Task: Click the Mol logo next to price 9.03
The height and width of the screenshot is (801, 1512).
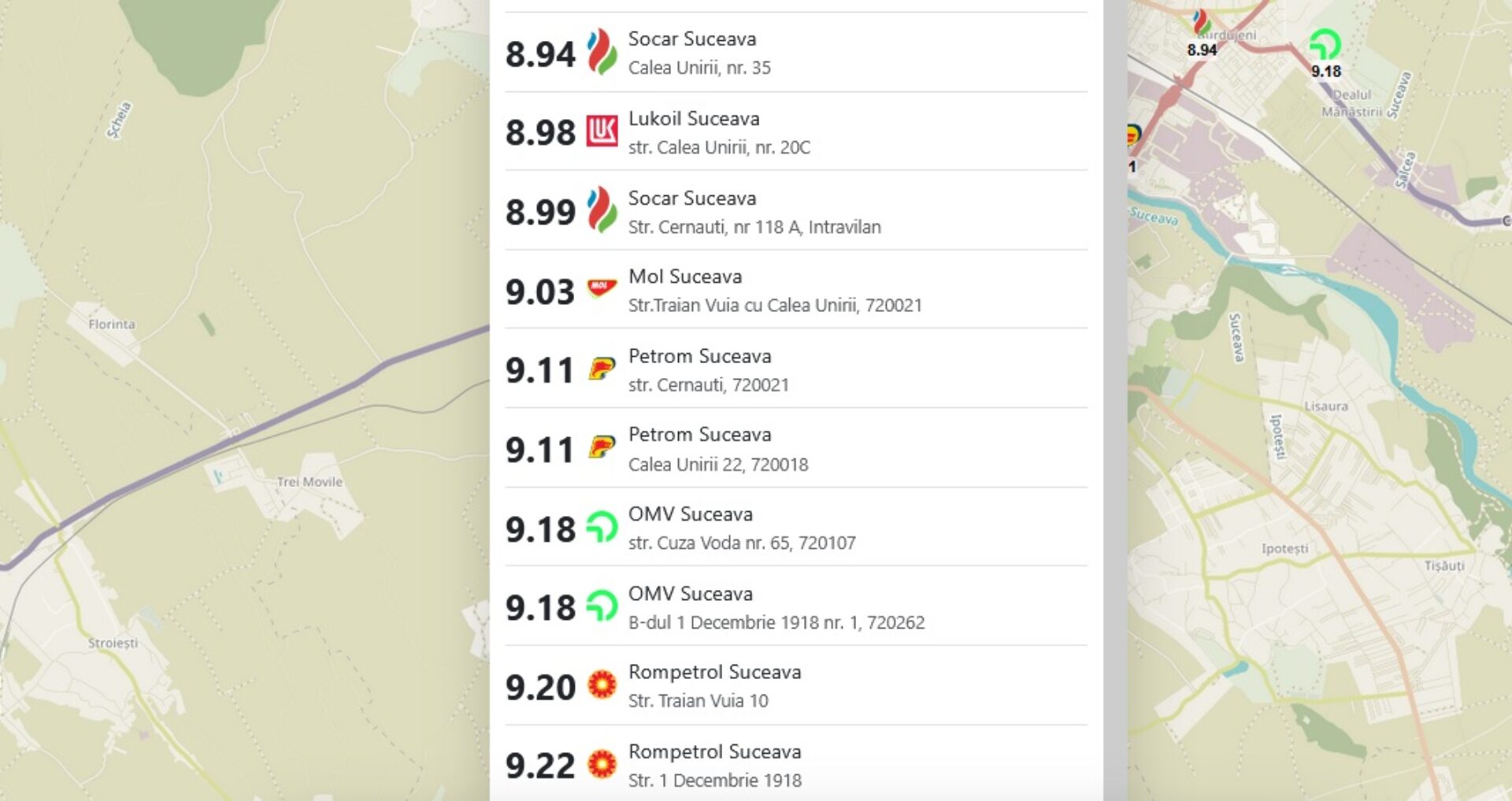Action: (x=602, y=288)
